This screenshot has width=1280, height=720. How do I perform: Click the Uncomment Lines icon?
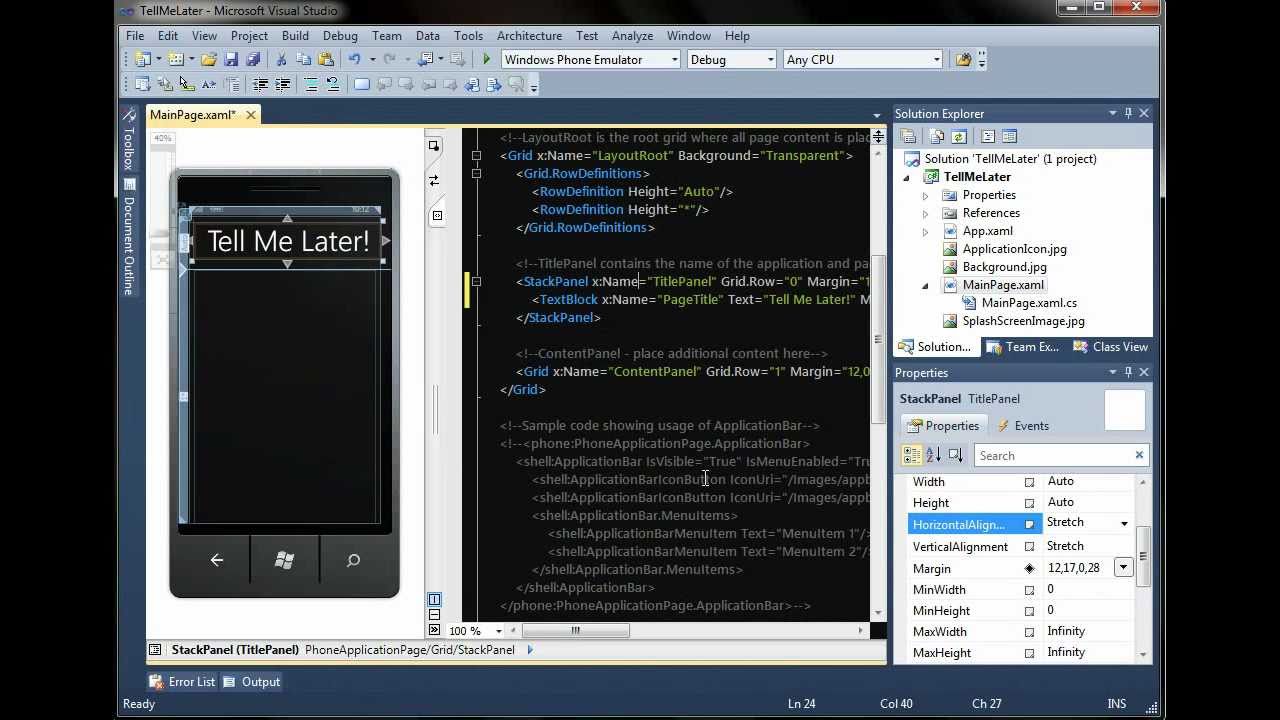coord(333,85)
